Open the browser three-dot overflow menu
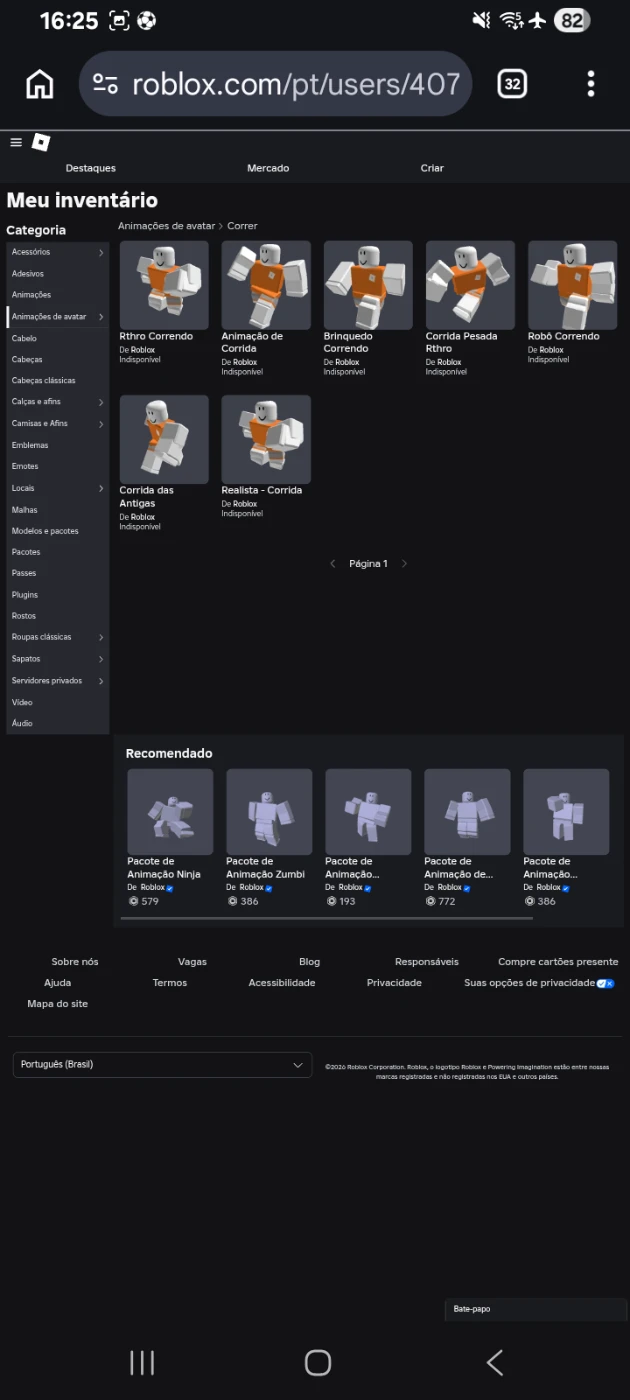The image size is (630, 1400). (x=591, y=85)
